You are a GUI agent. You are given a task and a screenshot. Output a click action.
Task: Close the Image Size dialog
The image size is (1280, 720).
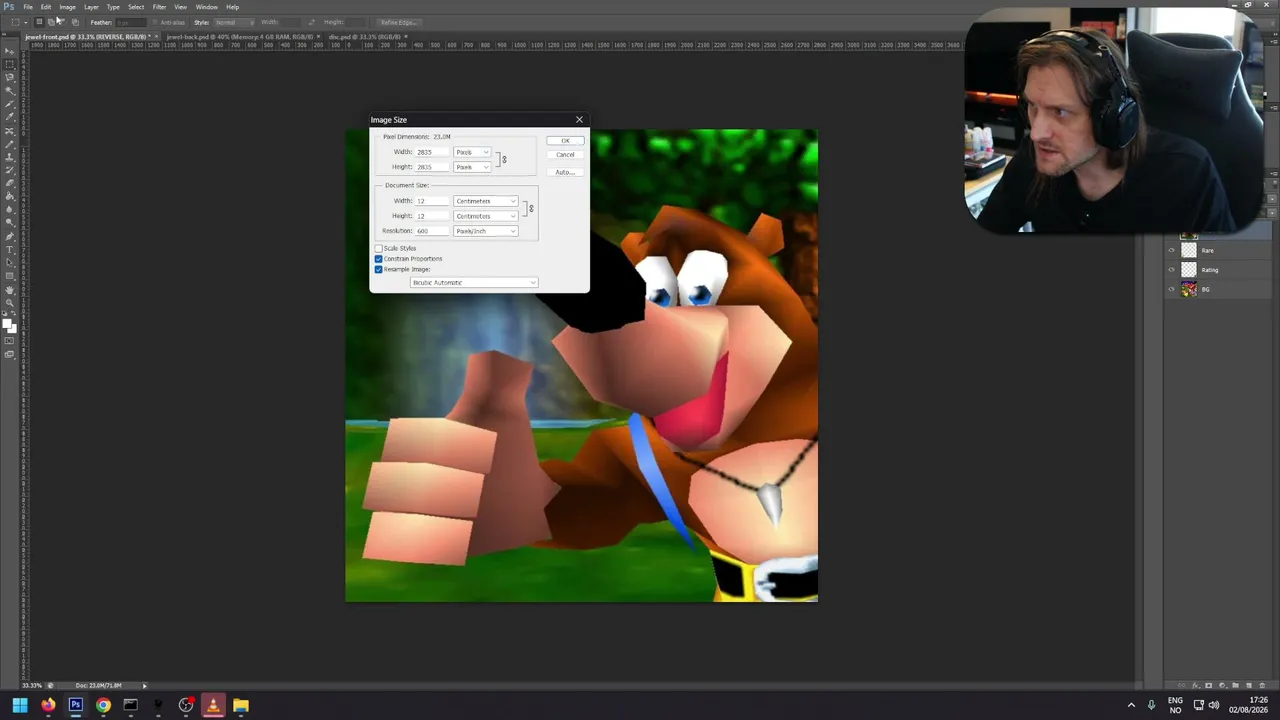click(x=579, y=120)
